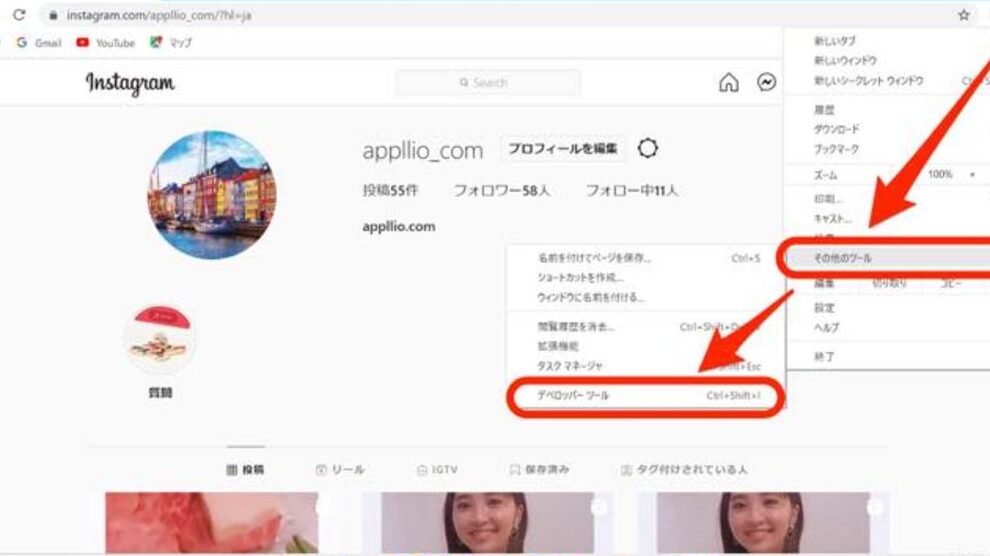Choose 設定 in the Chrome menu
Screen dimensions: 990x556
click(x=824, y=308)
